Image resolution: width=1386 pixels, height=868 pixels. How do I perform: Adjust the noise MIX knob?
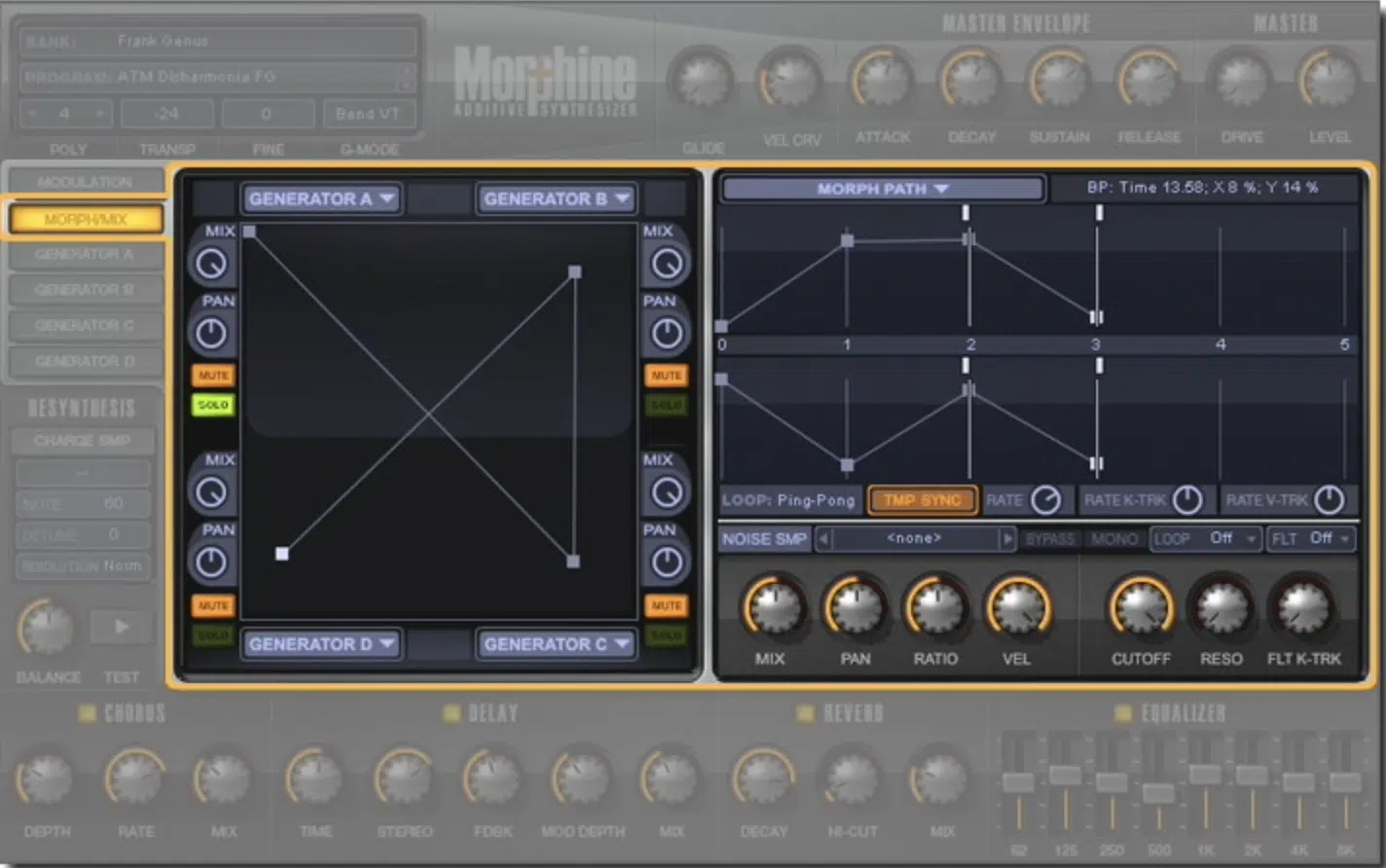pyautogui.click(x=775, y=607)
